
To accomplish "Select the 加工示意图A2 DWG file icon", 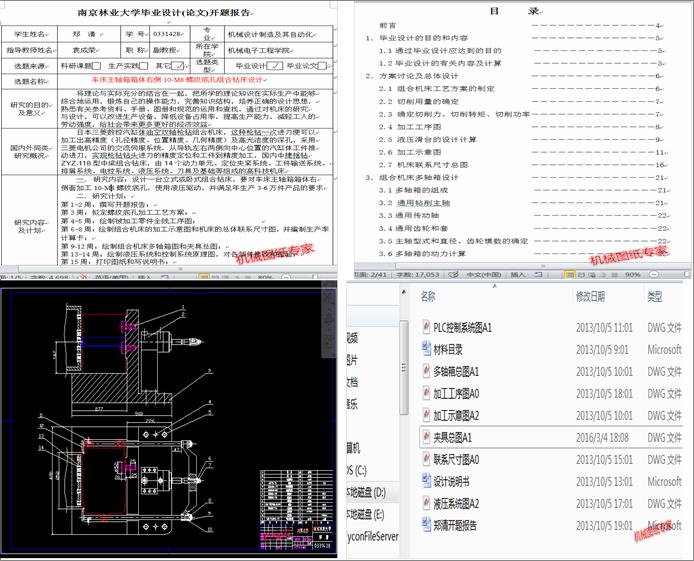I will (426, 415).
